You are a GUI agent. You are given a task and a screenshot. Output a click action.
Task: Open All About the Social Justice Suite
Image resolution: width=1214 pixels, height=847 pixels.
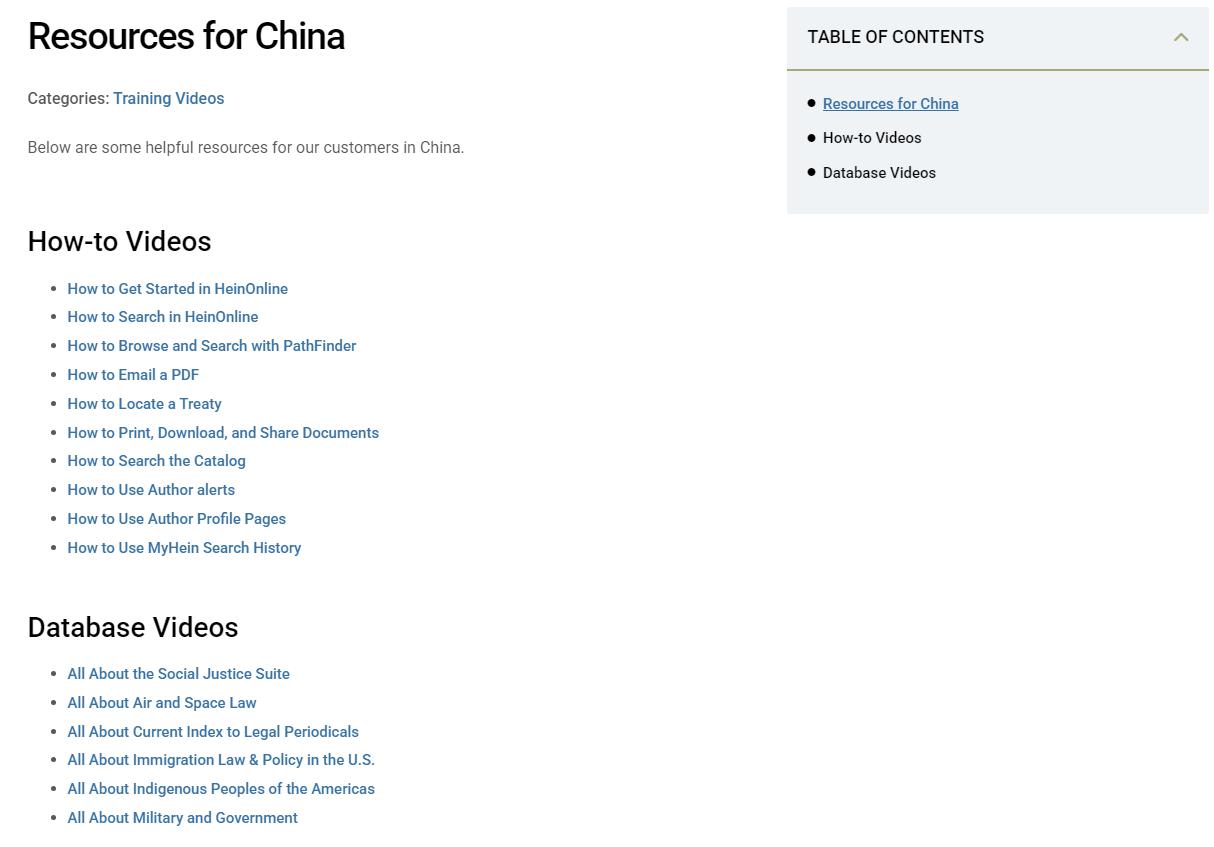click(178, 674)
